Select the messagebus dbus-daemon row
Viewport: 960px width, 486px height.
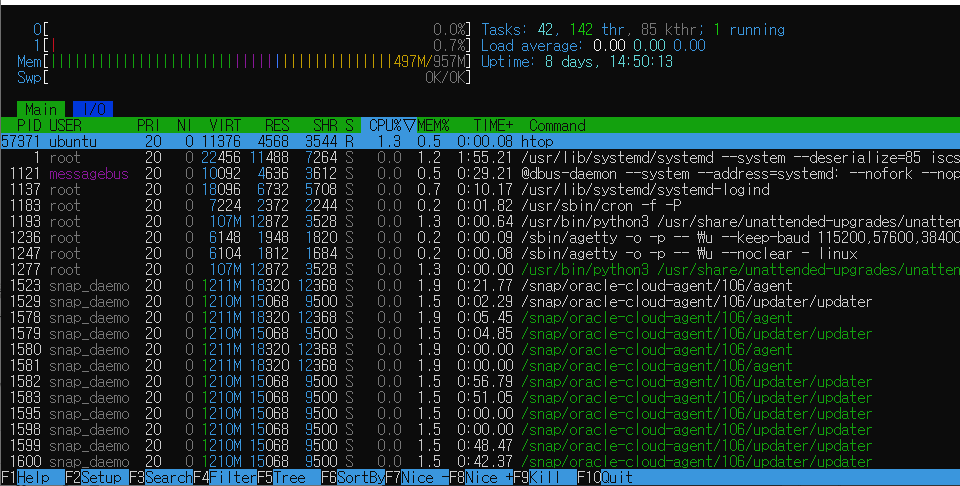click(x=480, y=173)
